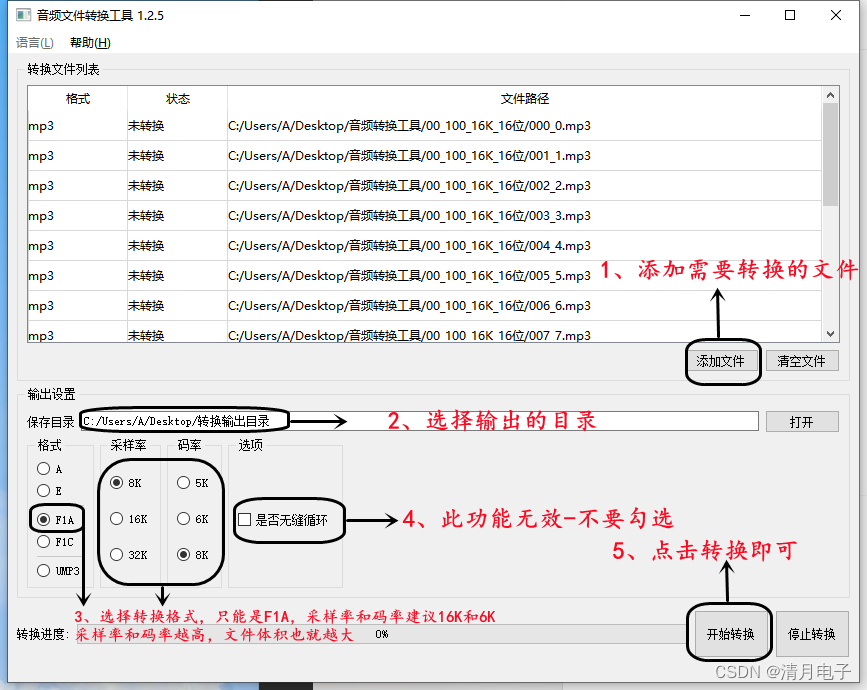Select the row with file 002_2.mp3
Image resolution: width=867 pixels, height=690 pixels.
425,186
